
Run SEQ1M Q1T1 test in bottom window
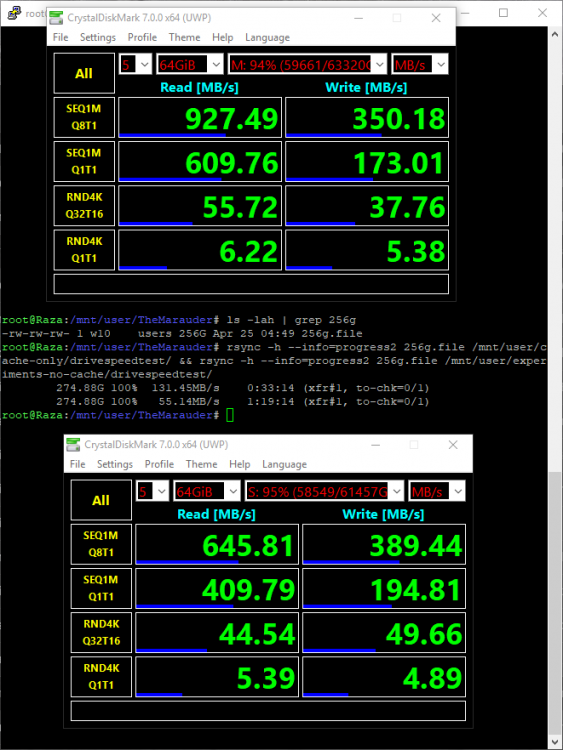[101, 588]
